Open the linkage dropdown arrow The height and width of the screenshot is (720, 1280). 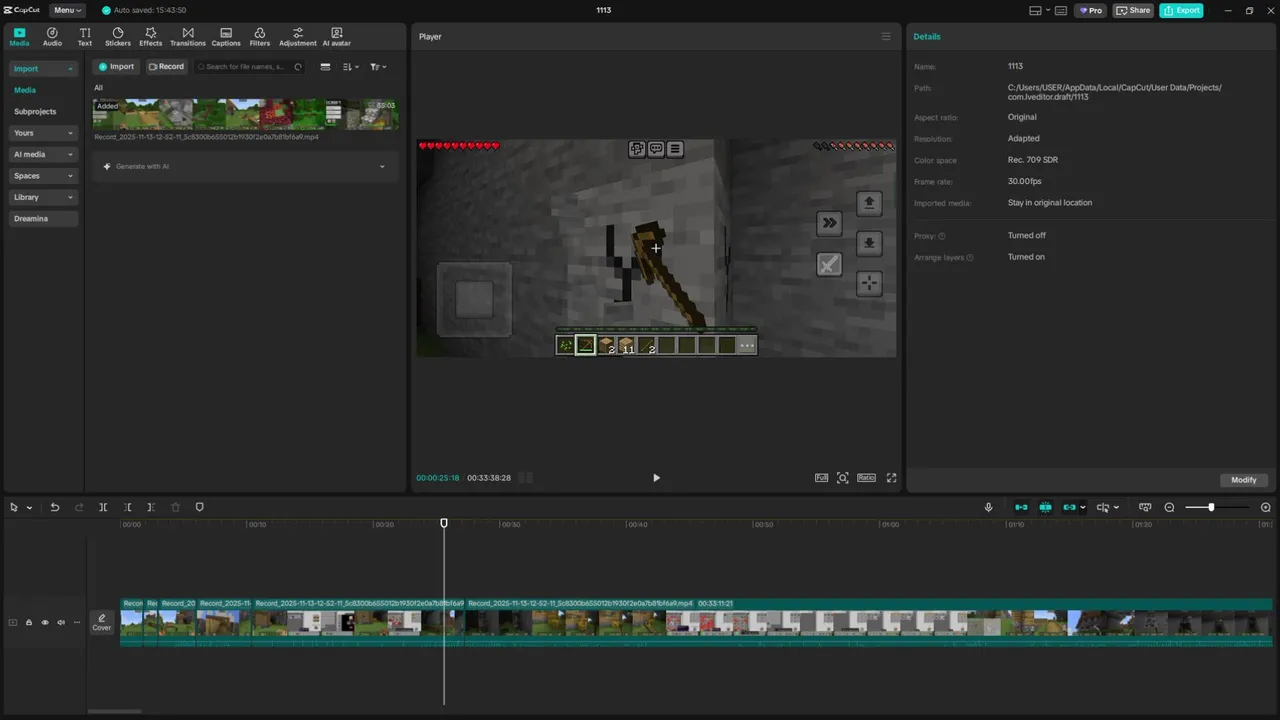coord(1082,508)
